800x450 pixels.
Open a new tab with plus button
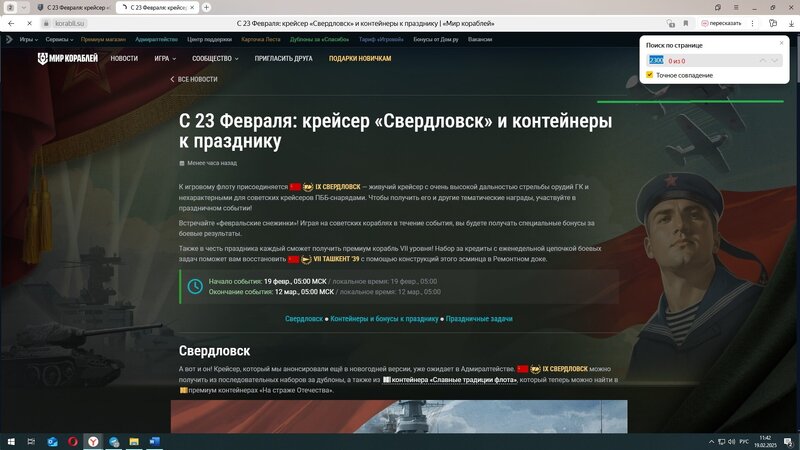206,8
